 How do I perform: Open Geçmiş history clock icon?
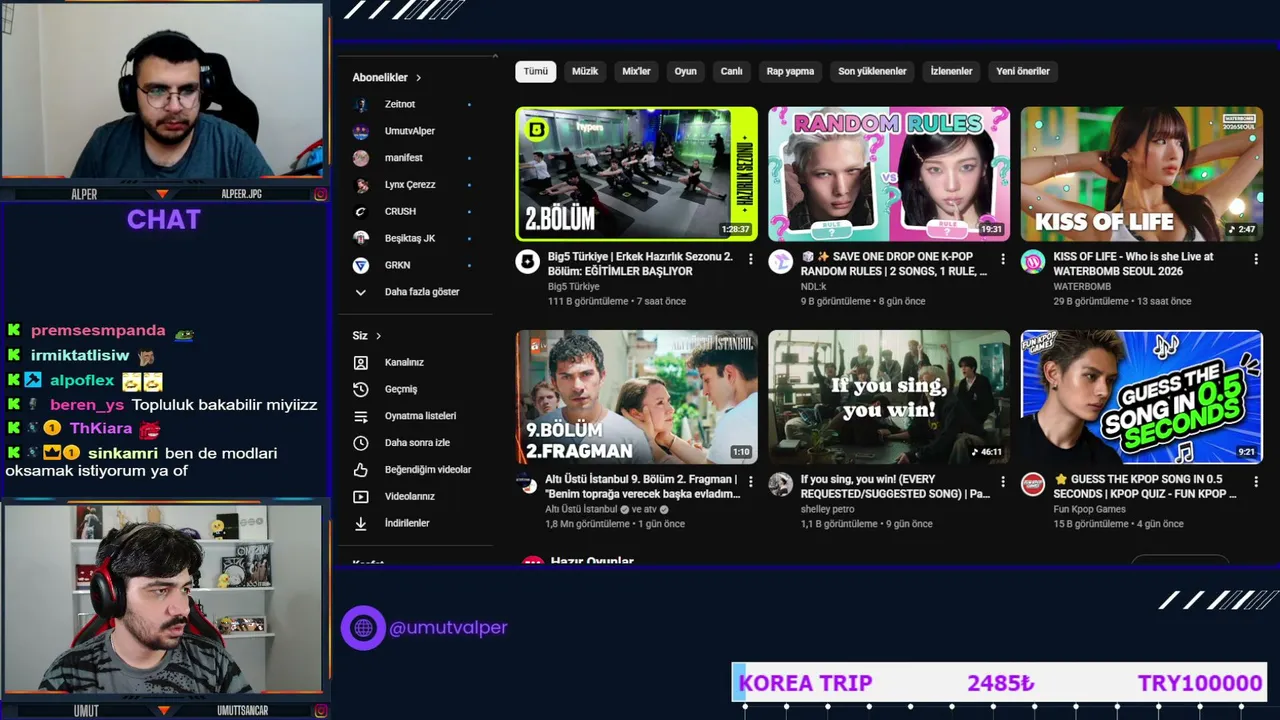[x=361, y=389]
